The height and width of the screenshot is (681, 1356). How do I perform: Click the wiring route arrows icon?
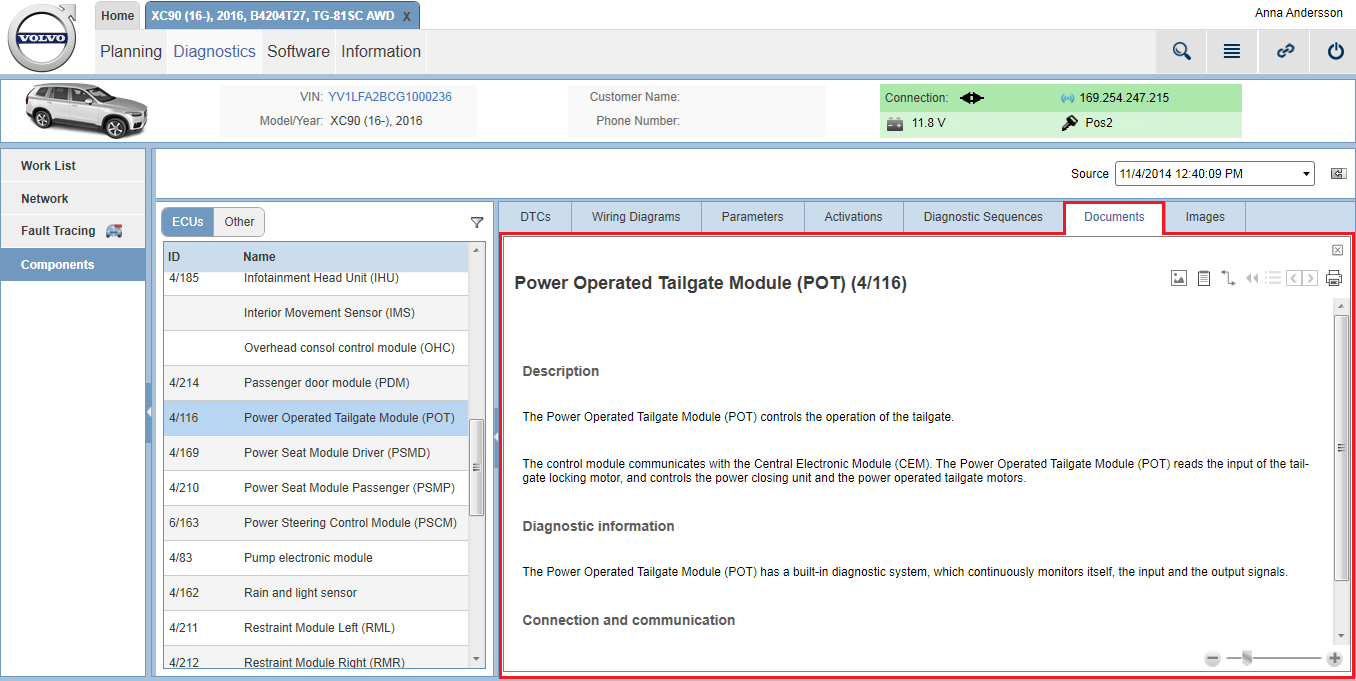click(x=1229, y=278)
